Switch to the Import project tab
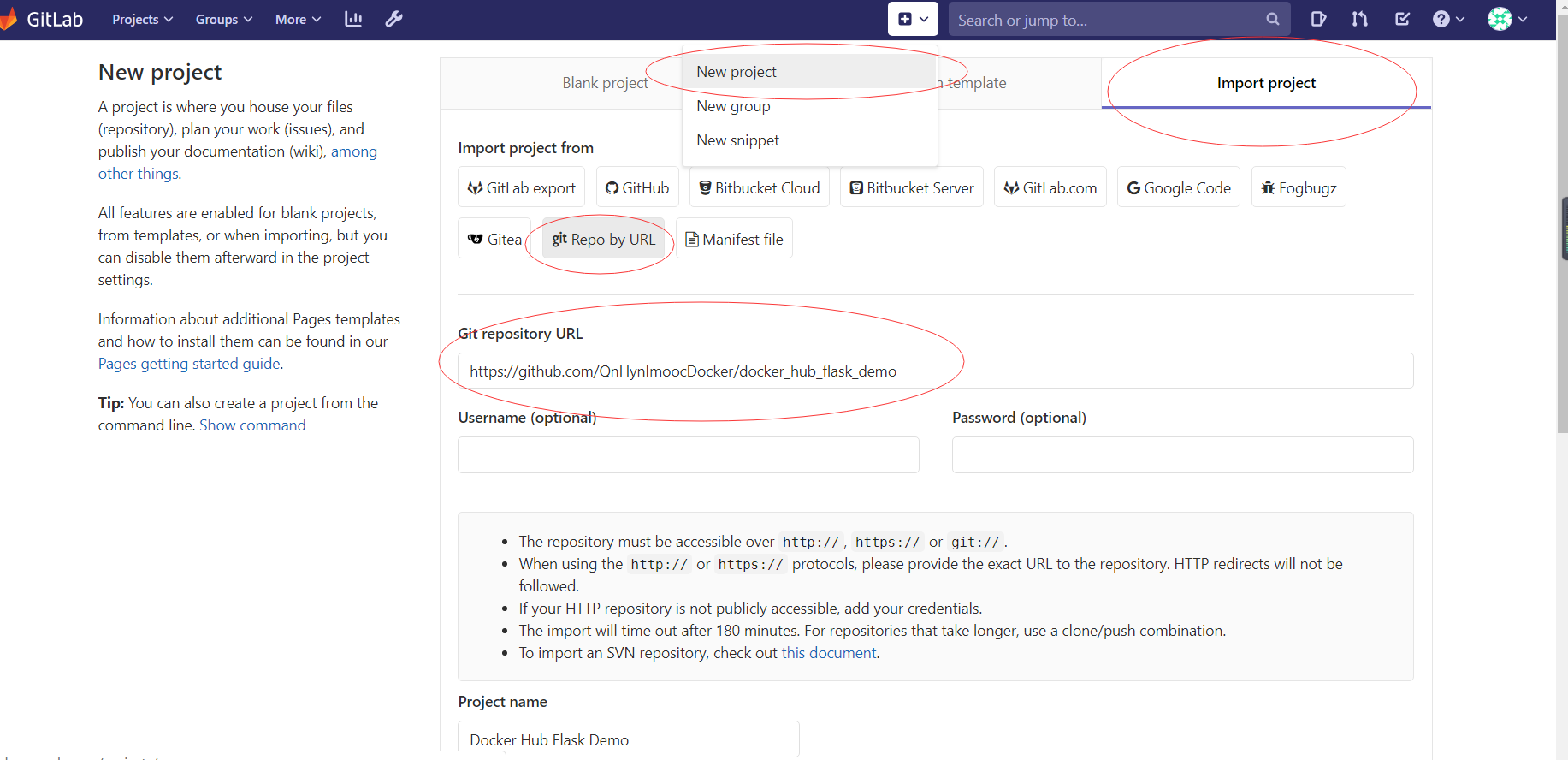 pyautogui.click(x=1266, y=83)
